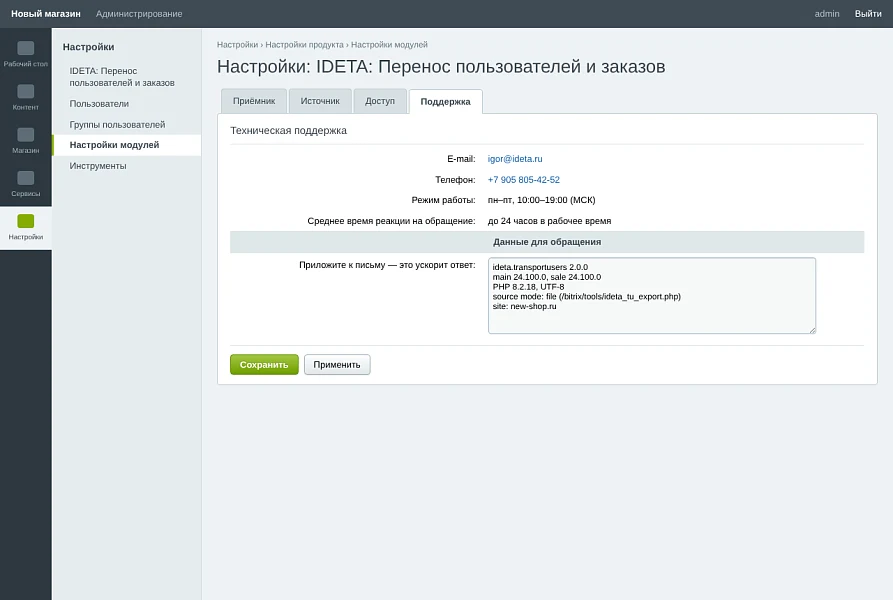Select Настройки модулей in the left menu

pos(126,145)
